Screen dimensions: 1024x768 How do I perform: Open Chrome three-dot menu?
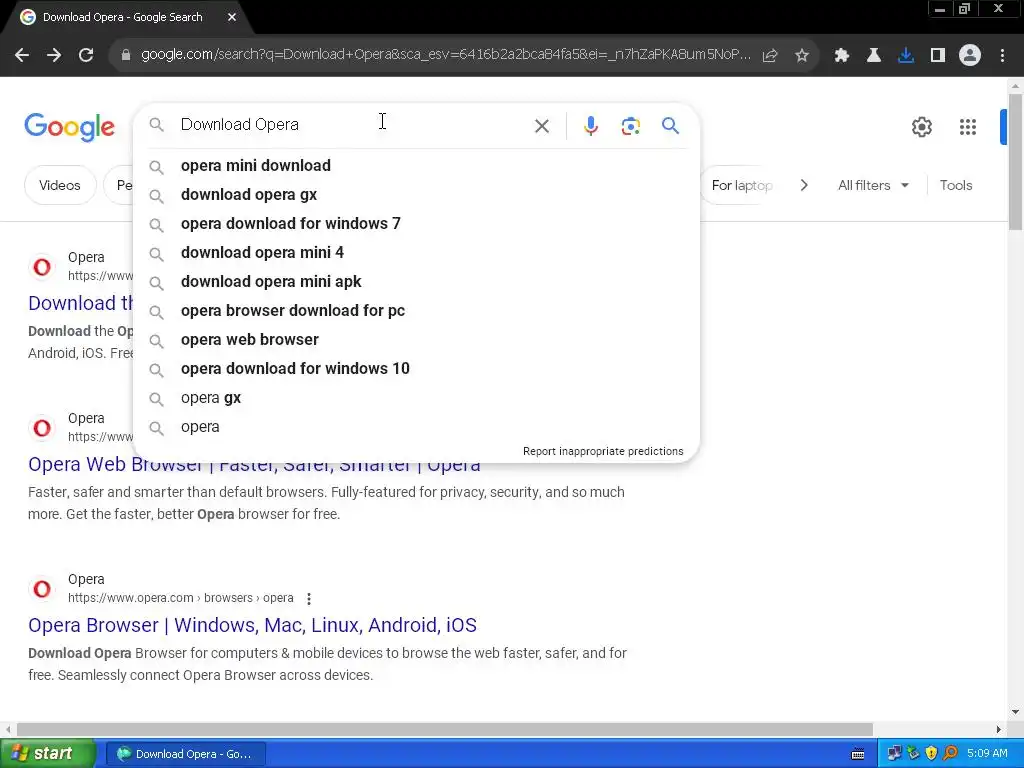pos(1002,55)
